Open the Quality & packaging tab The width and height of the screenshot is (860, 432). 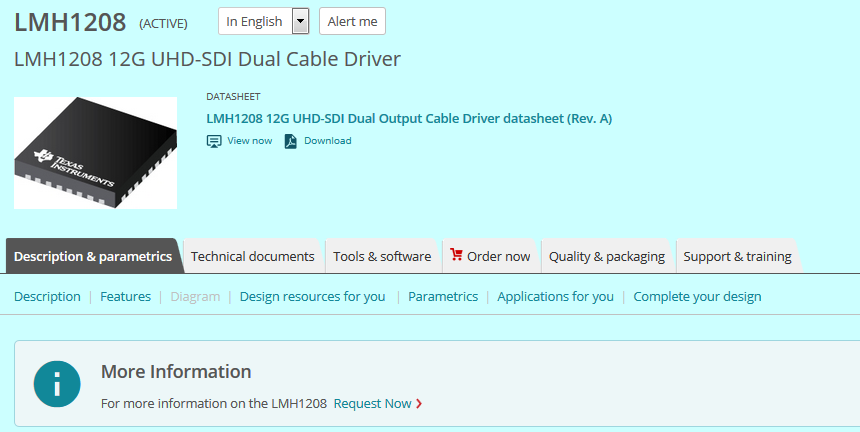[607, 256]
